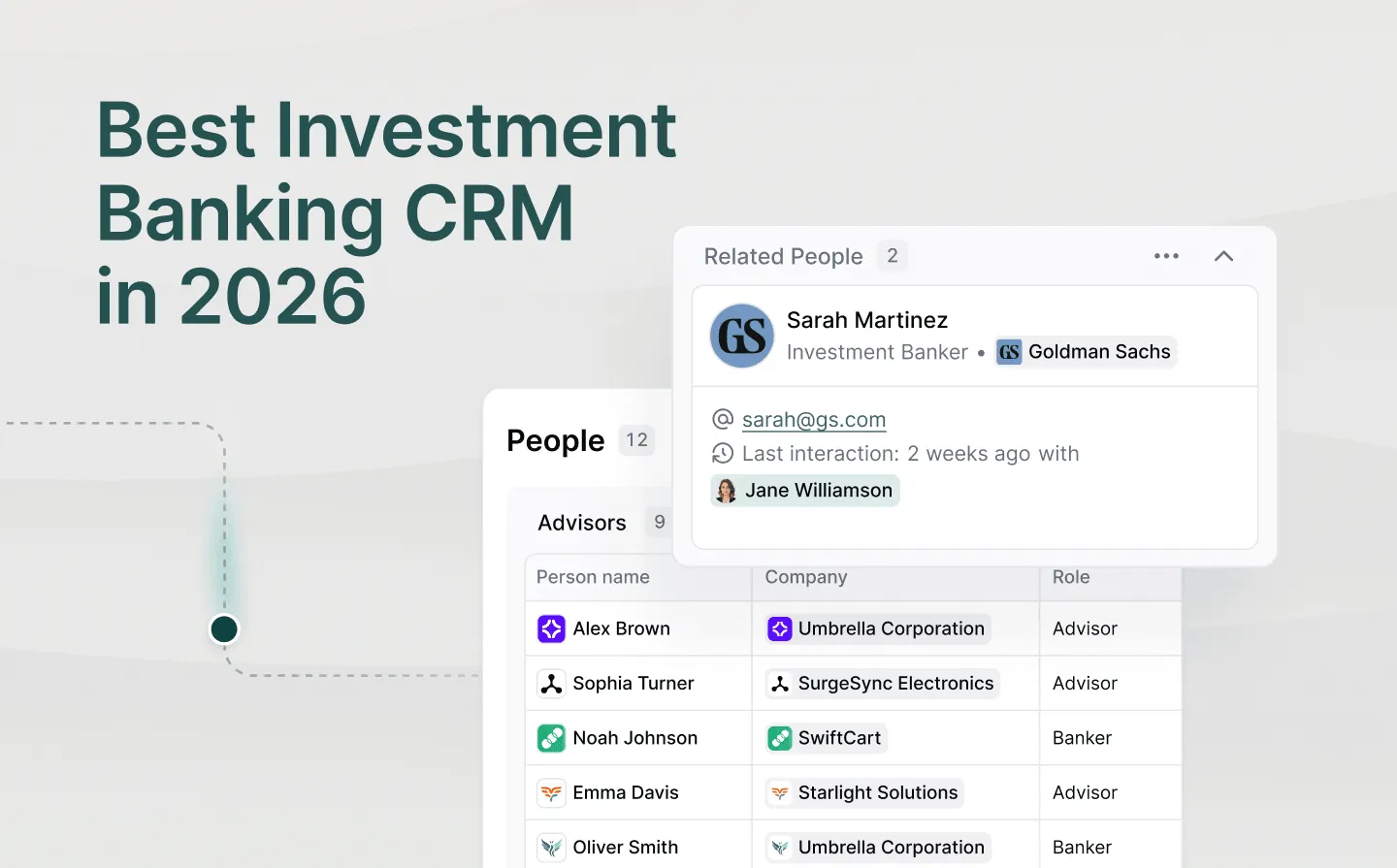Click the last interaction clock icon

723,453
